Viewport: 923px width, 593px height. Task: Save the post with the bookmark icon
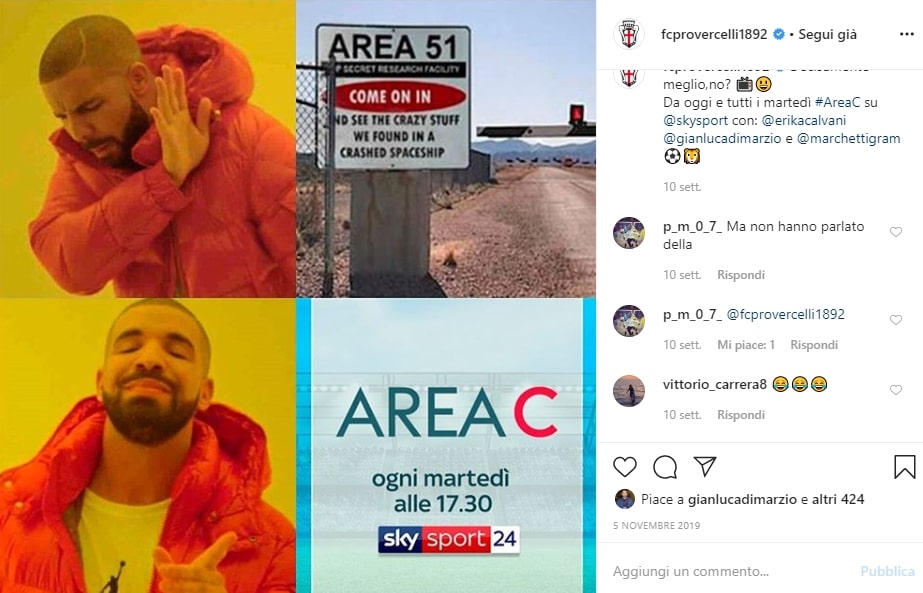click(x=904, y=467)
